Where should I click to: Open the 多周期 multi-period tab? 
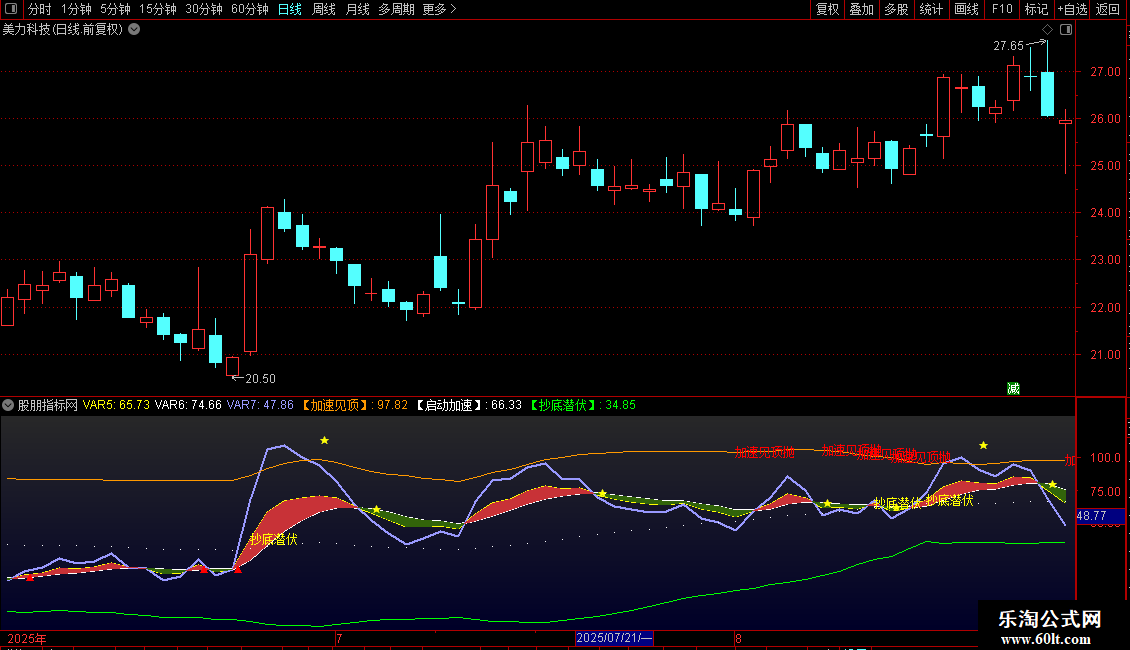[x=396, y=9]
